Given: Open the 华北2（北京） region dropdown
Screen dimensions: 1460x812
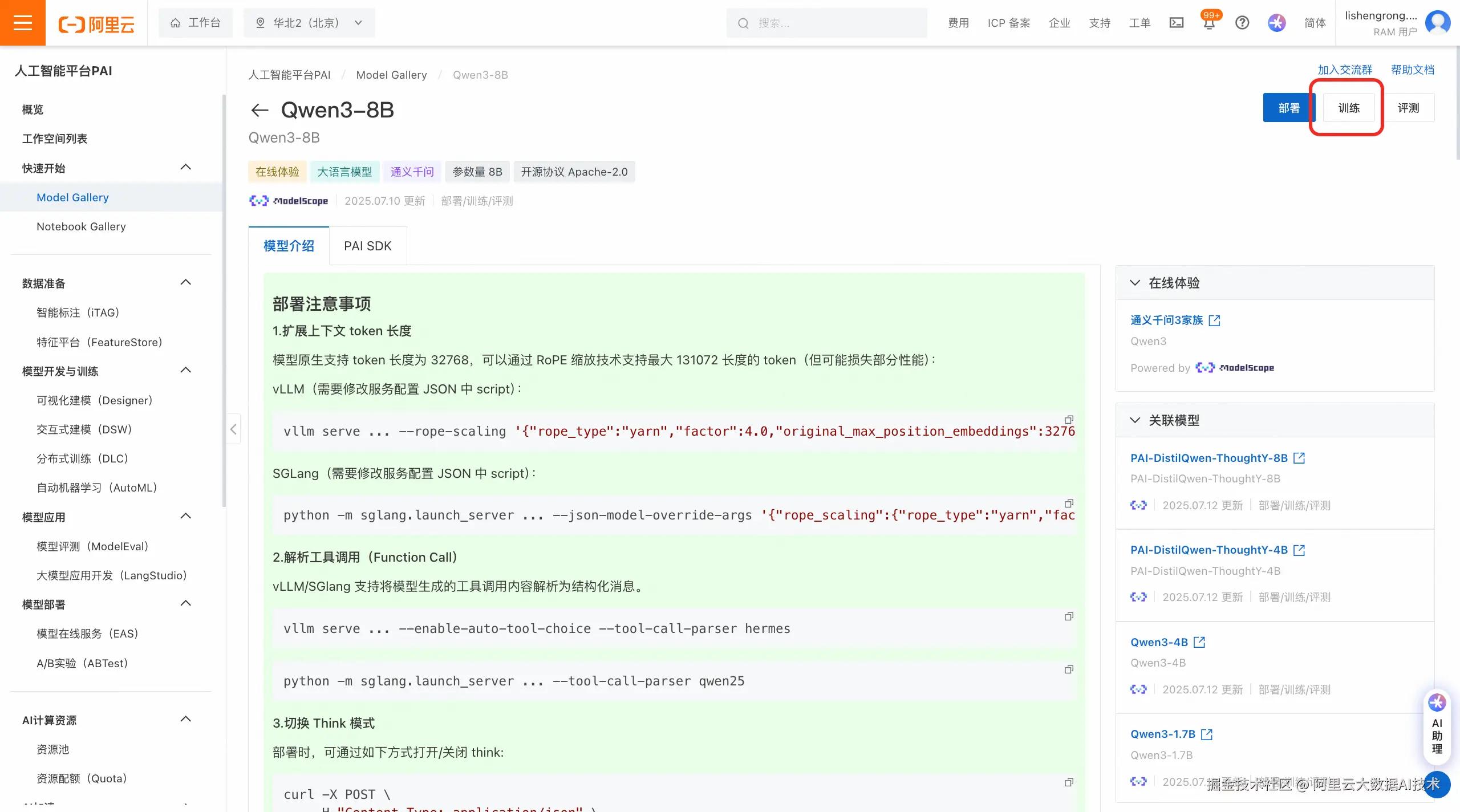Looking at the screenshot, I should [309, 23].
